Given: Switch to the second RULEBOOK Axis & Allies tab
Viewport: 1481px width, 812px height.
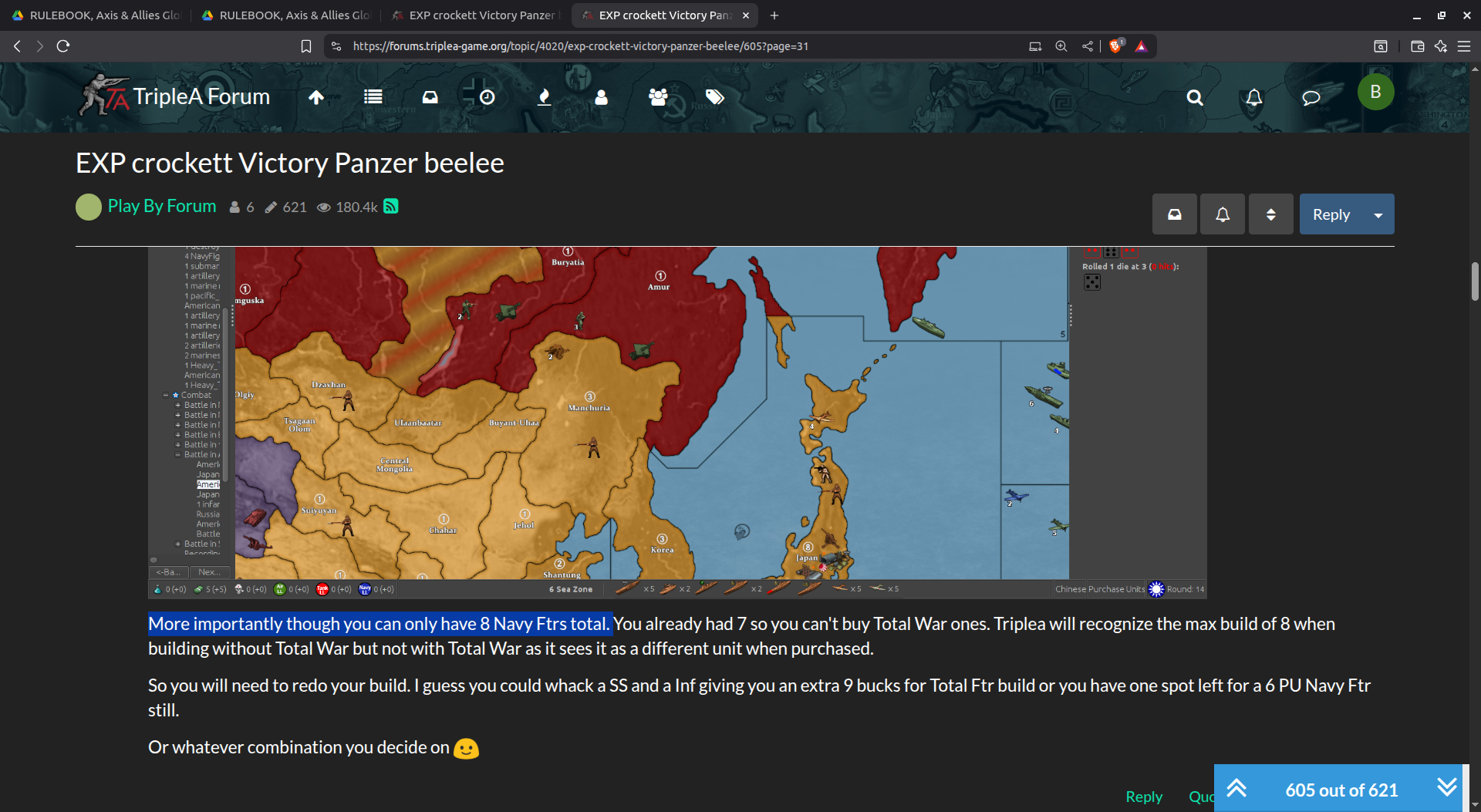Looking at the screenshot, I should point(285,15).
